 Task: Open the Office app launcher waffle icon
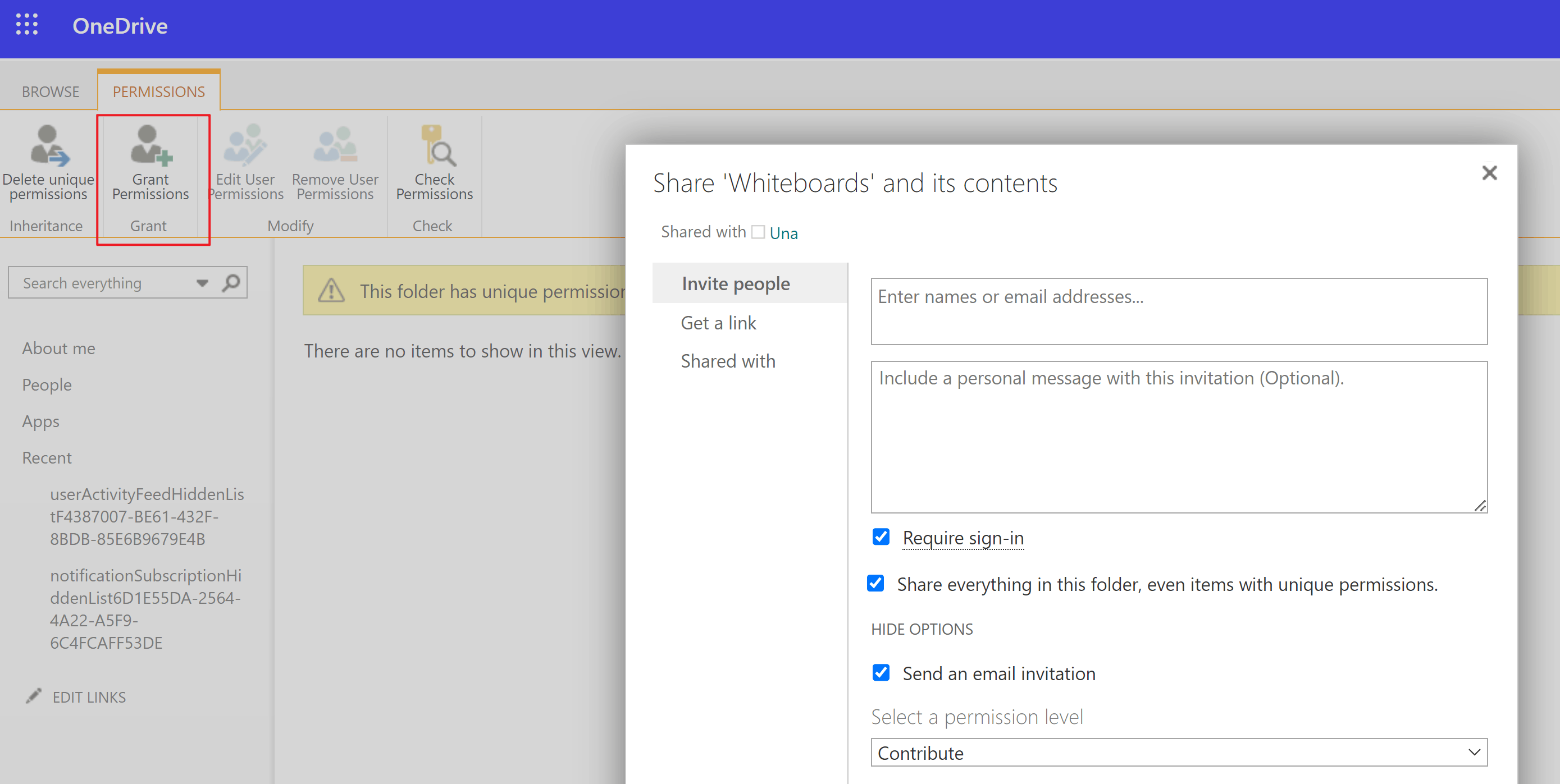[26, 25]
